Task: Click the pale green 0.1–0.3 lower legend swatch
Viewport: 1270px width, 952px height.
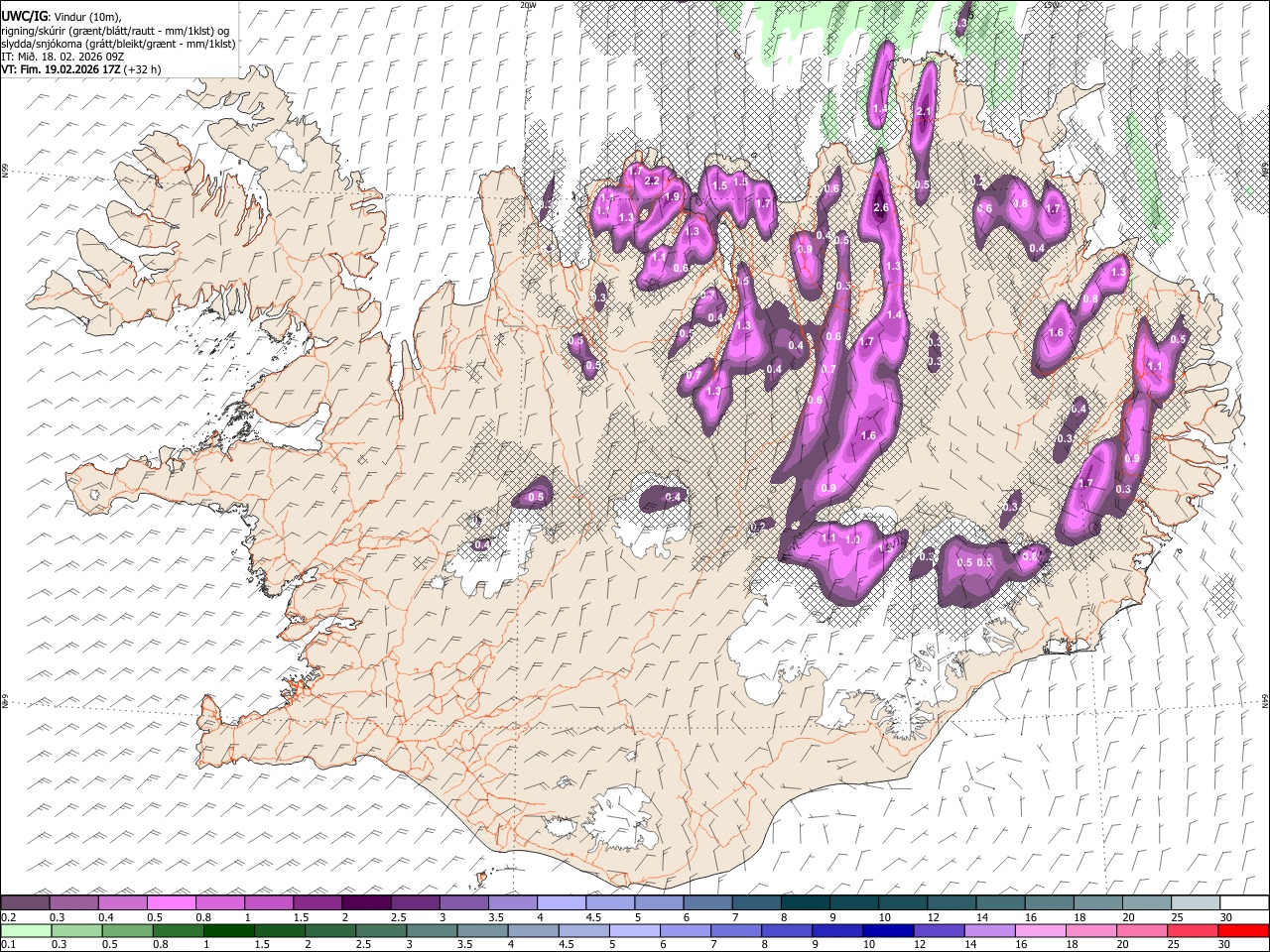Action: point(26,930)
